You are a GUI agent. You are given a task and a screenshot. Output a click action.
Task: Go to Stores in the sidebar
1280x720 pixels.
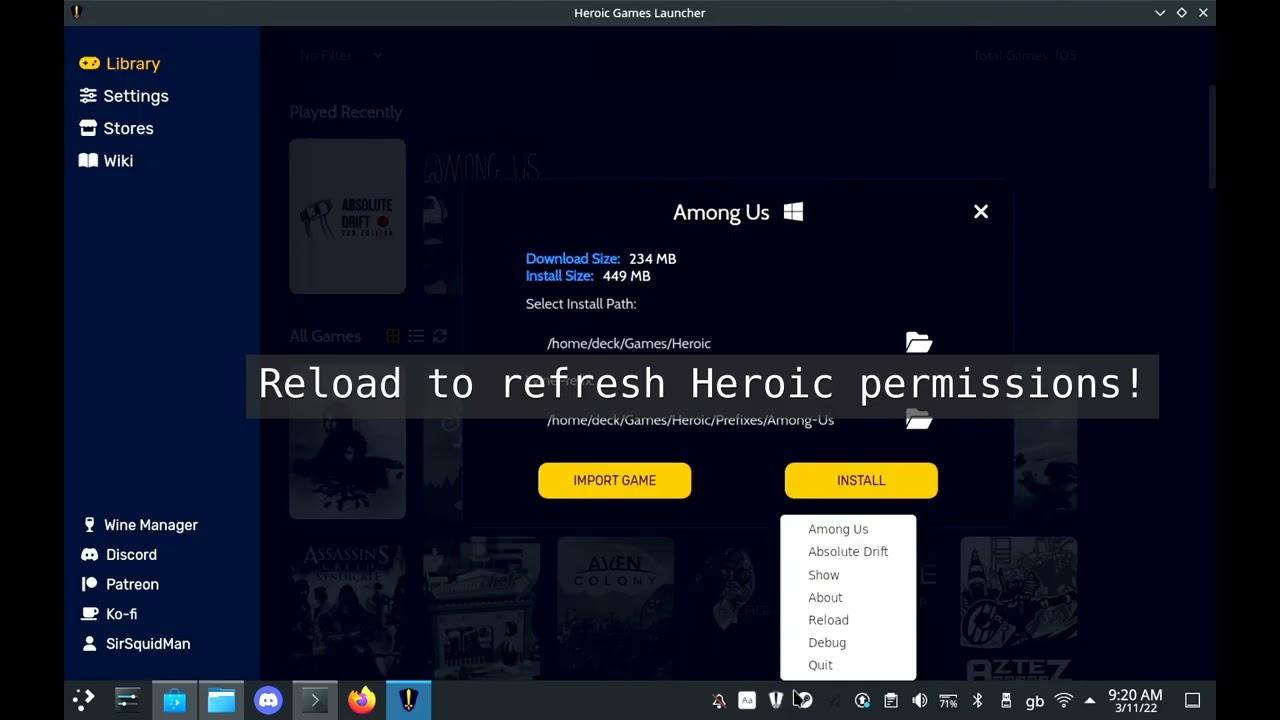[x=115, y=128]
